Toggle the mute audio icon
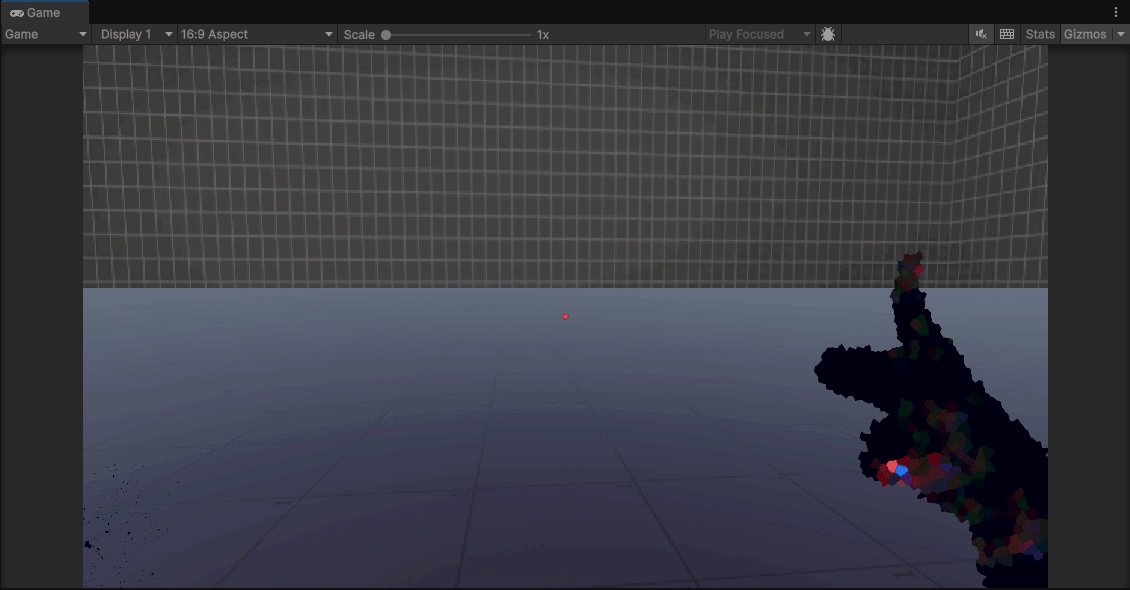1130x590 pixels. pos(981,34)
